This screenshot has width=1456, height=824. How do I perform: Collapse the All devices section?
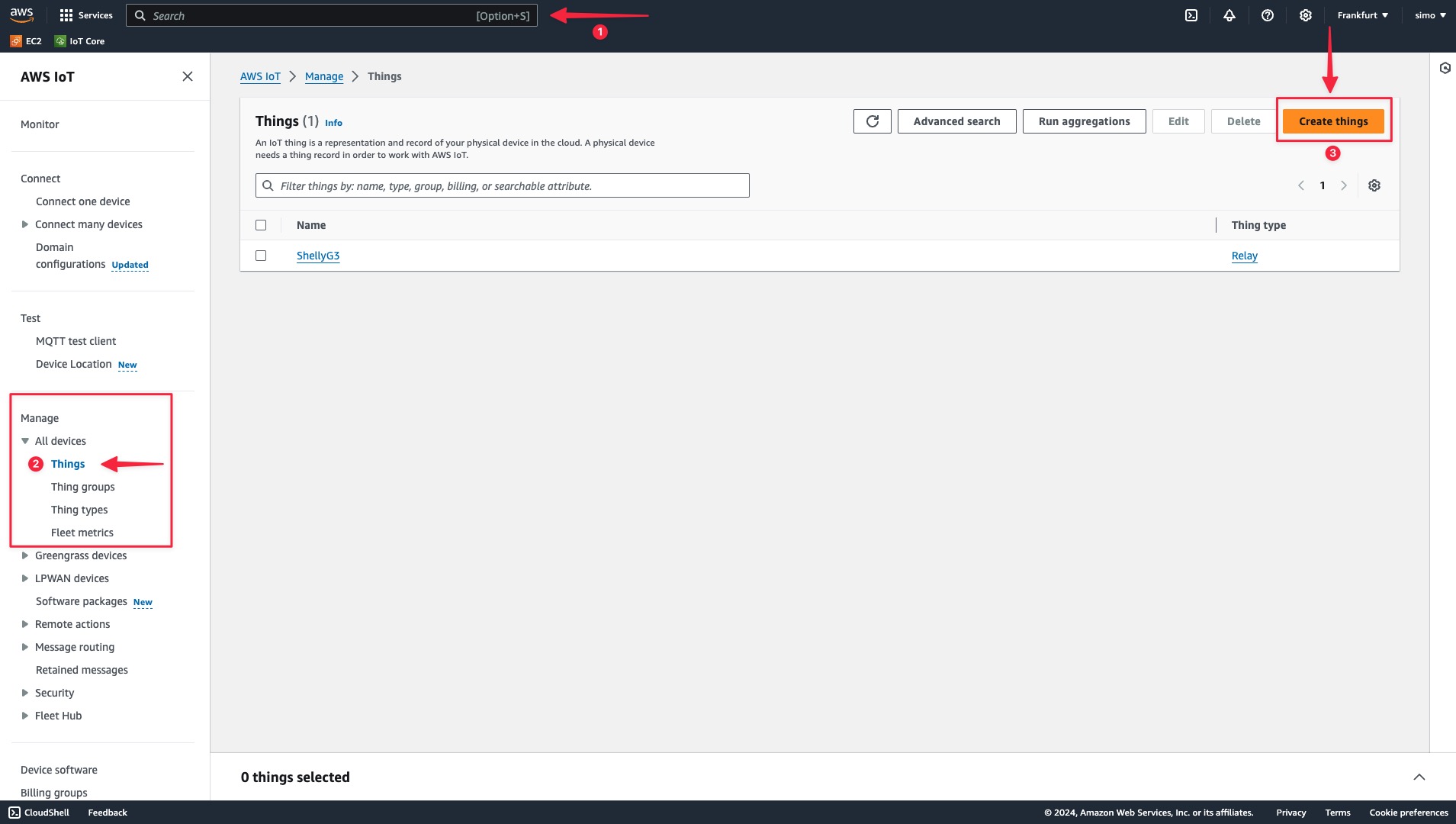[25, 441]
